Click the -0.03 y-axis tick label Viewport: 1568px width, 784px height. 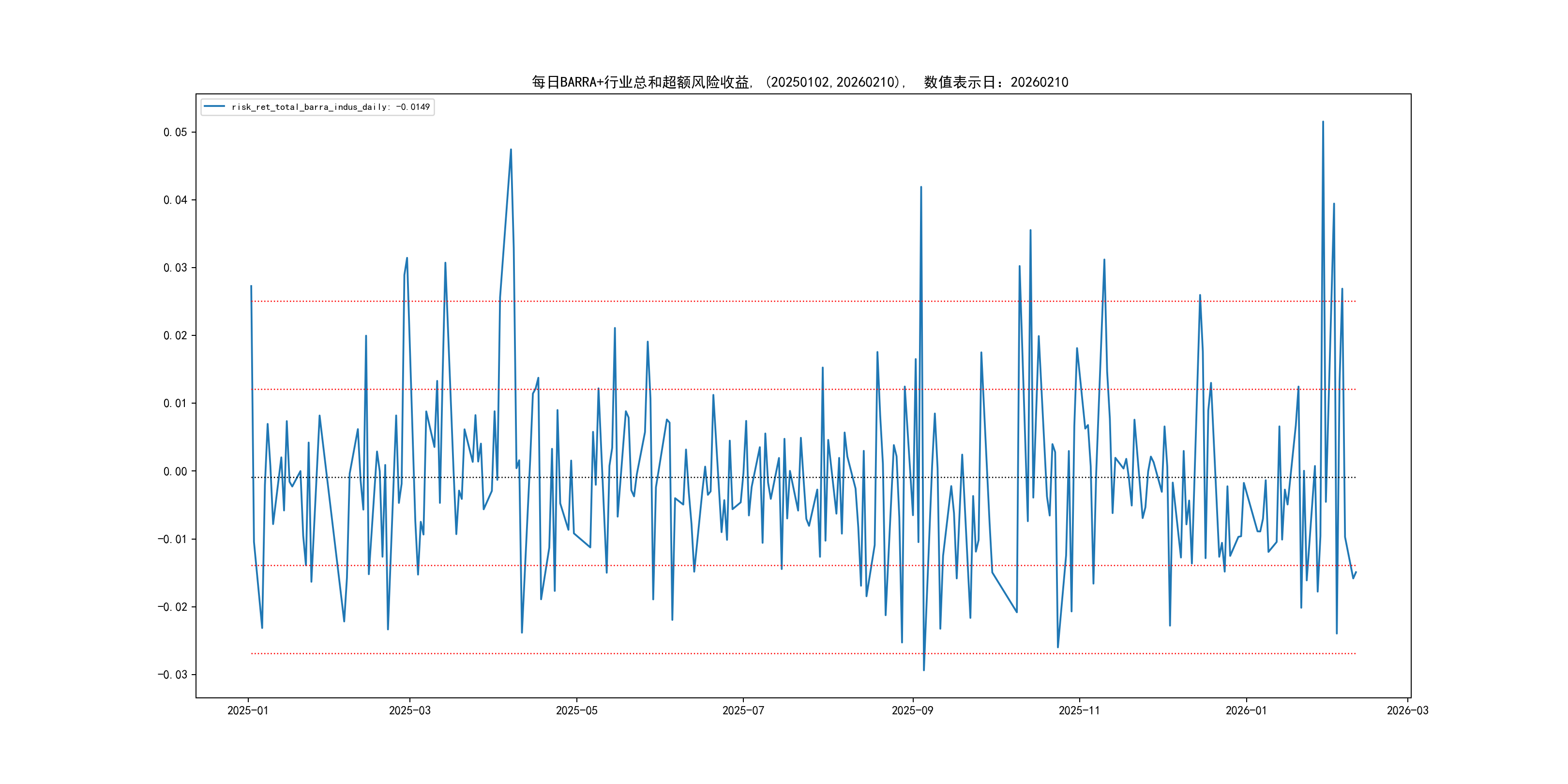click(172, 675)
